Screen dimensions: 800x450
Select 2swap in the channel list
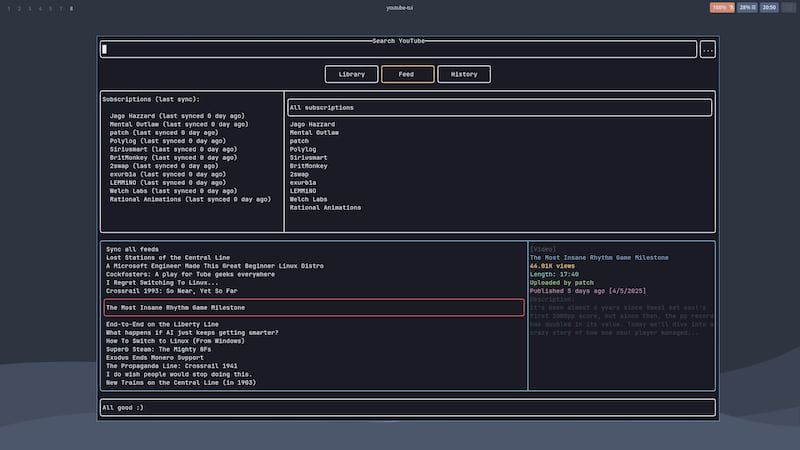(299, 174)
